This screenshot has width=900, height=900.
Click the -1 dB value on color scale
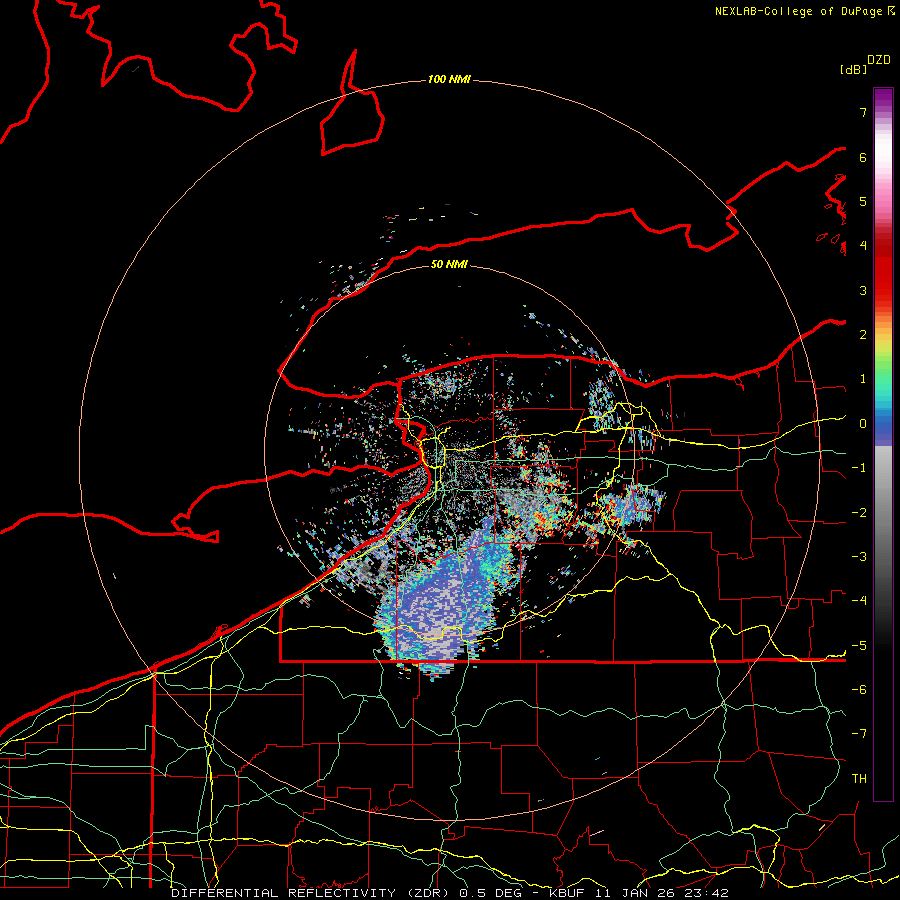pos(859,468)
